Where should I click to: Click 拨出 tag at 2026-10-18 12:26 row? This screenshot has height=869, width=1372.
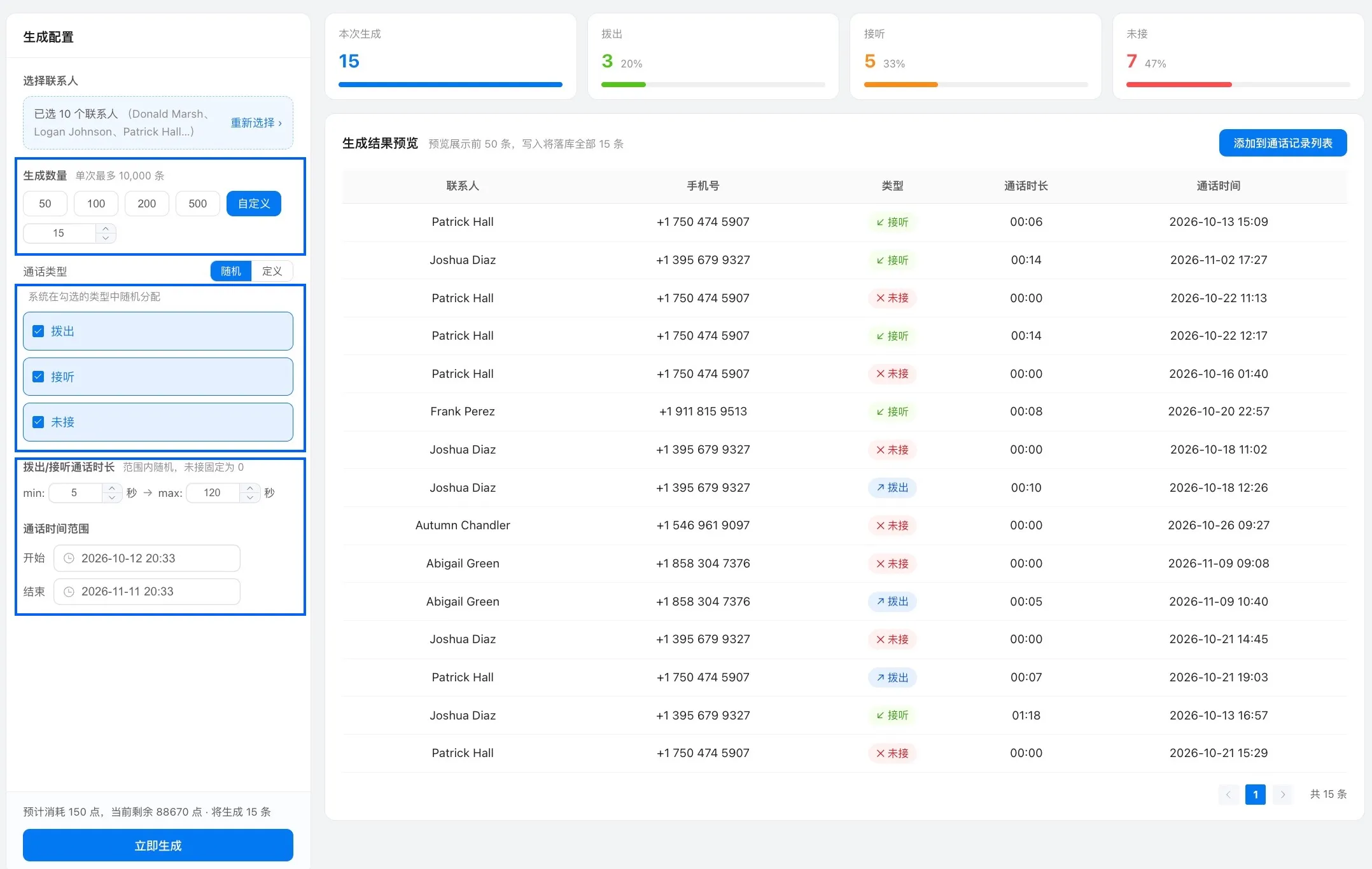pos(892,487)
